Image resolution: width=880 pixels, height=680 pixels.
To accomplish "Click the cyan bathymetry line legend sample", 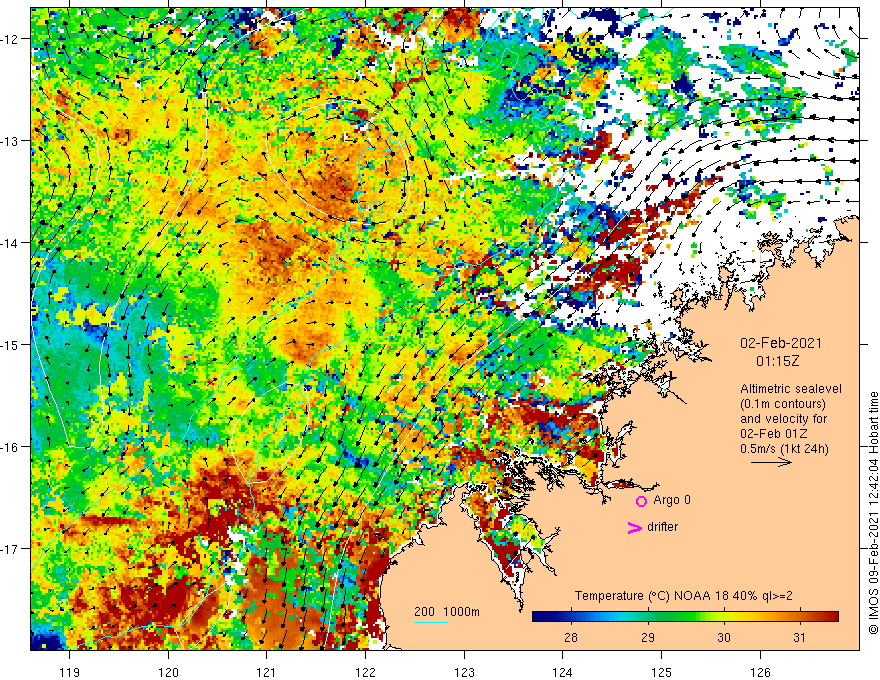I will pos(431,622).
